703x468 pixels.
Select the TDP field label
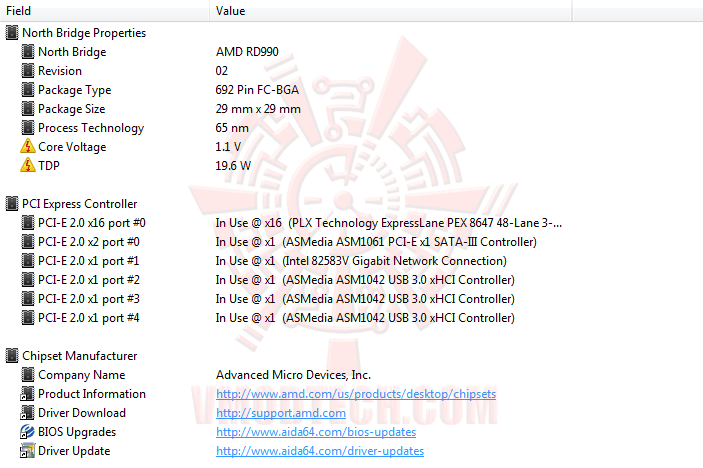click(48, 165)
